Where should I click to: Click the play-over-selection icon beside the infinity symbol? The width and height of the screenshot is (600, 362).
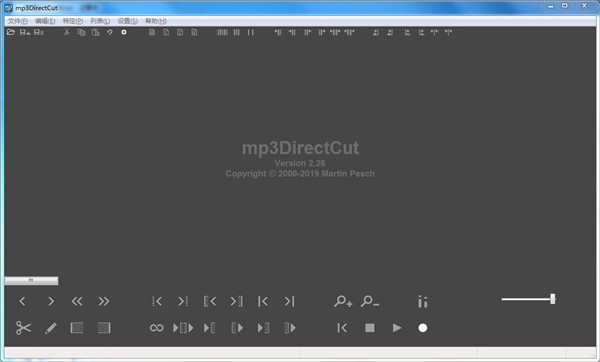pyautogui.click(x=183, y=328)
